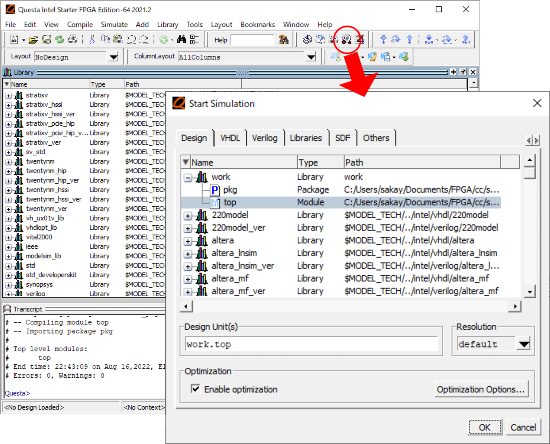550x444 pixels.
Task: Open the Bookmarks menu
Action: (257, 25)
